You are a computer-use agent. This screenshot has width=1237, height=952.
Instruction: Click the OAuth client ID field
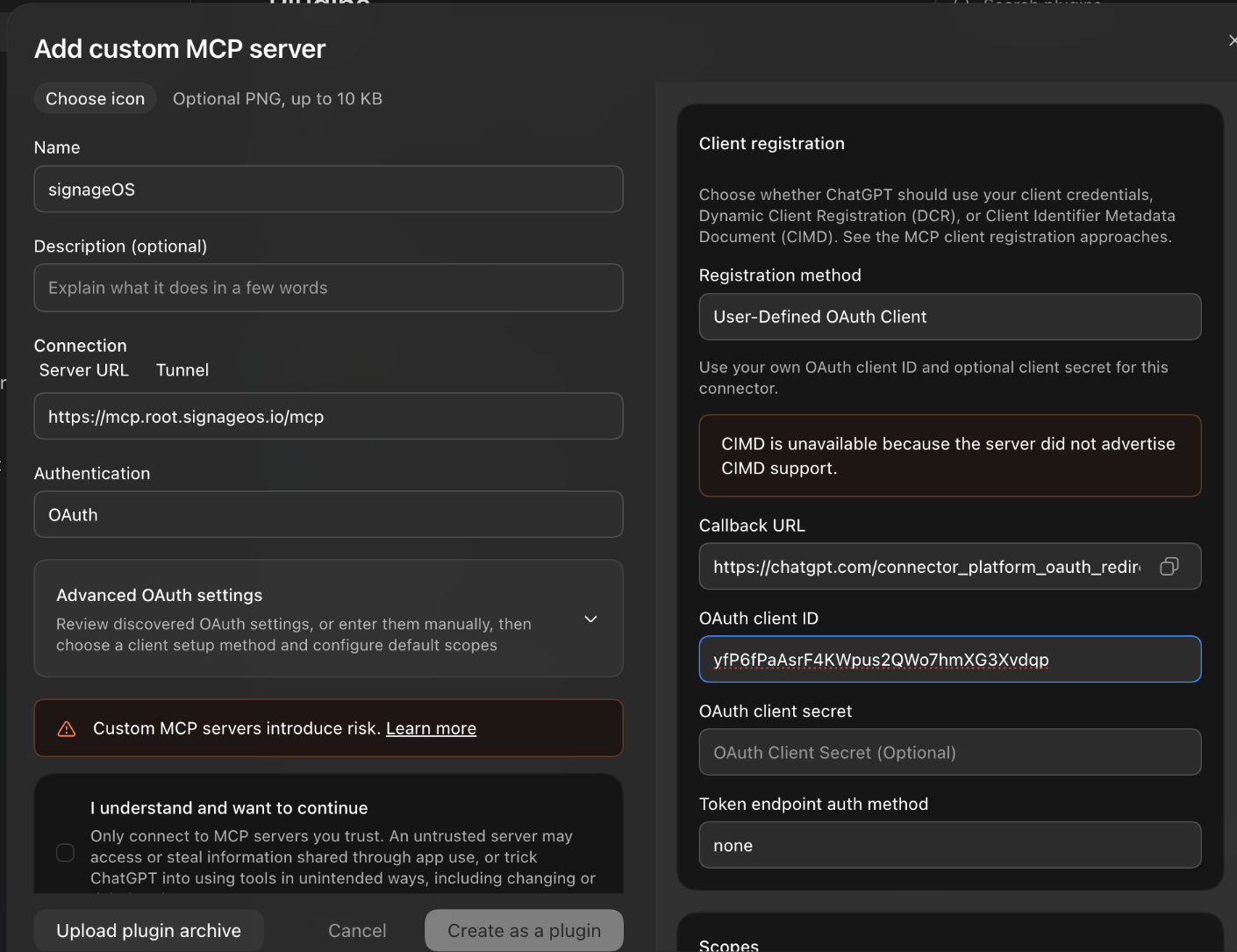pyautogui.click(x=950, y=659)
